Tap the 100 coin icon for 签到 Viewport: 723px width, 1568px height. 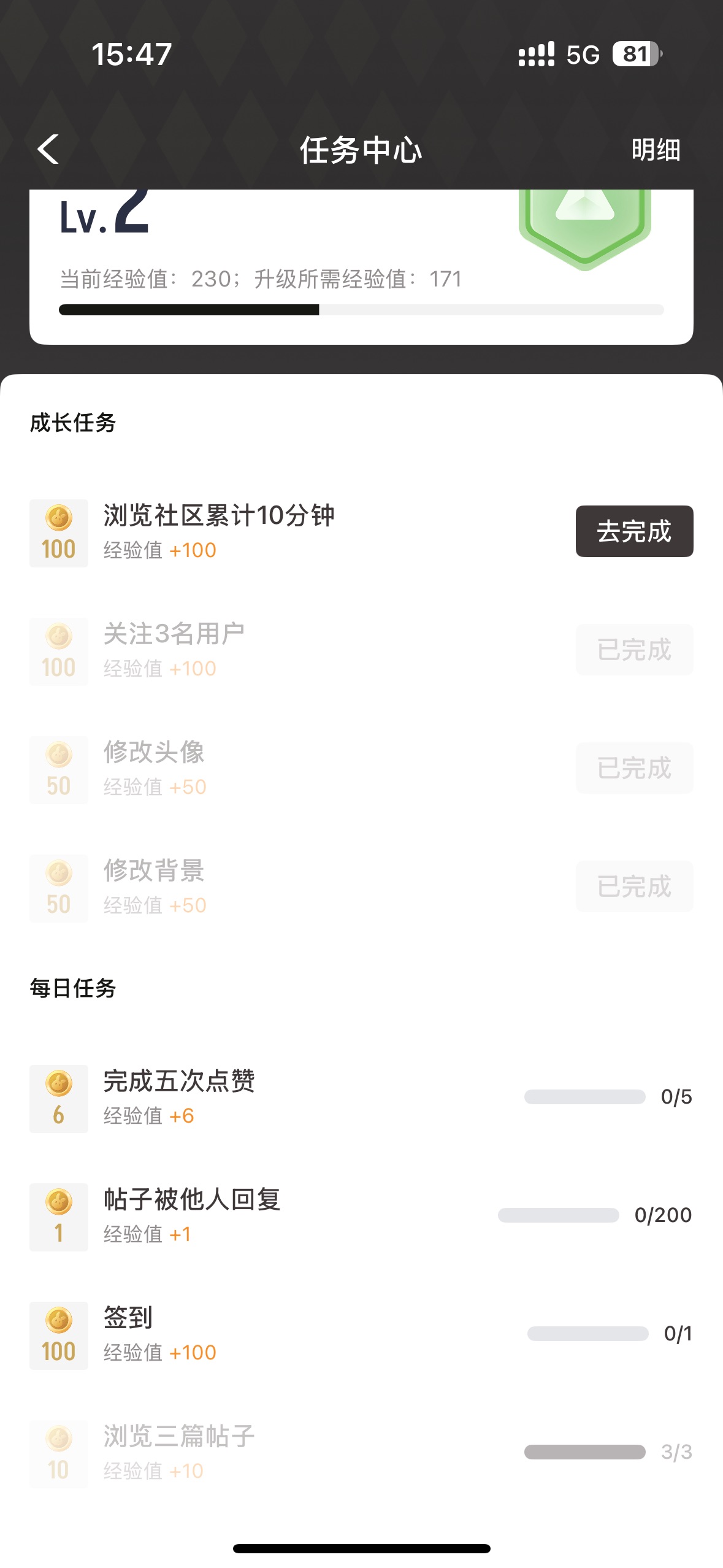pos(59,1335)
